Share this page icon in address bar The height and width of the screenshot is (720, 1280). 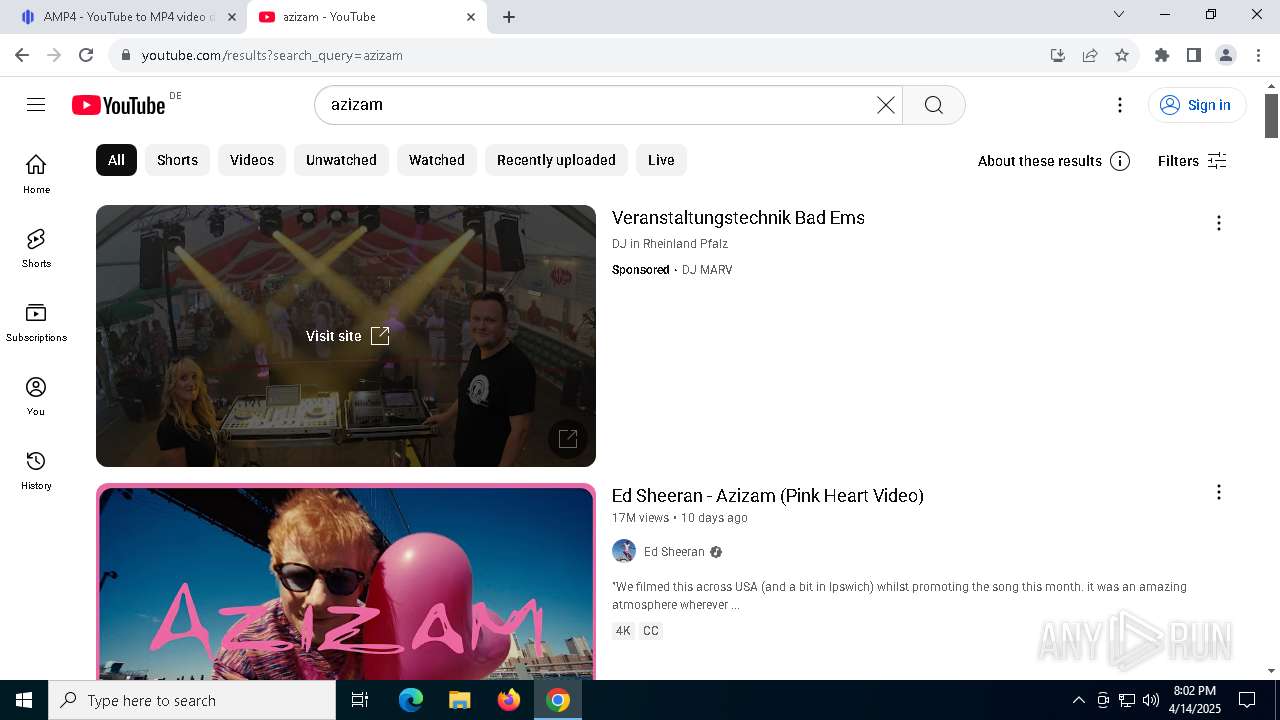[x=1090, y=55]
